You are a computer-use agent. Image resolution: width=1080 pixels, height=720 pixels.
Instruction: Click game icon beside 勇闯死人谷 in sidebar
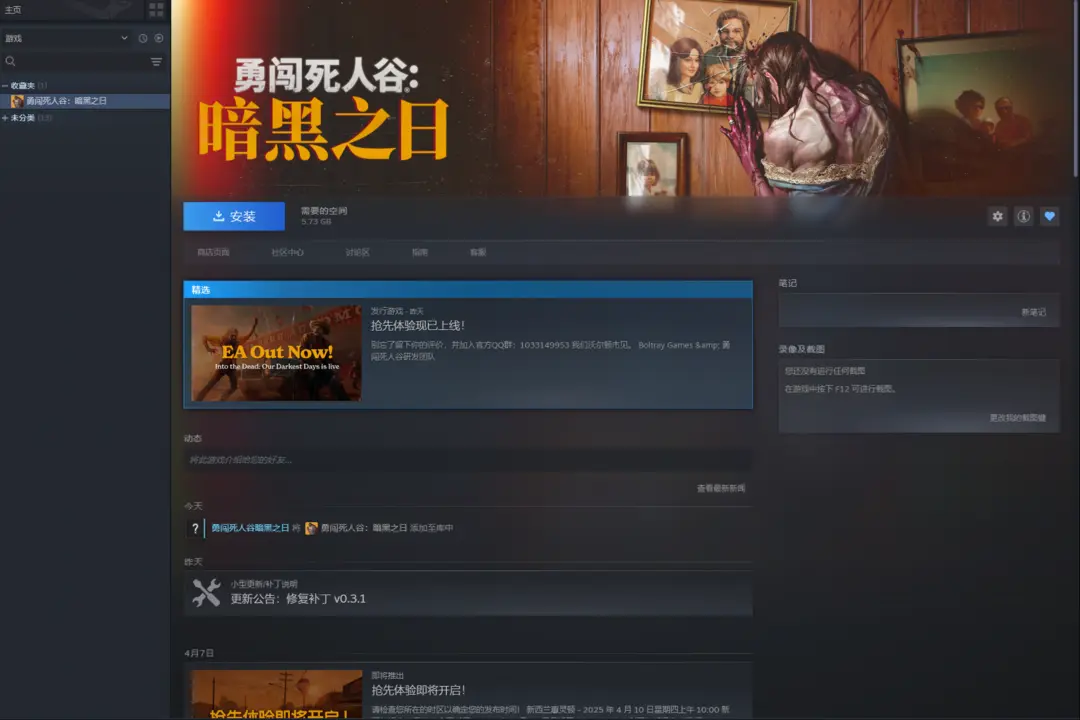[17, 101]
